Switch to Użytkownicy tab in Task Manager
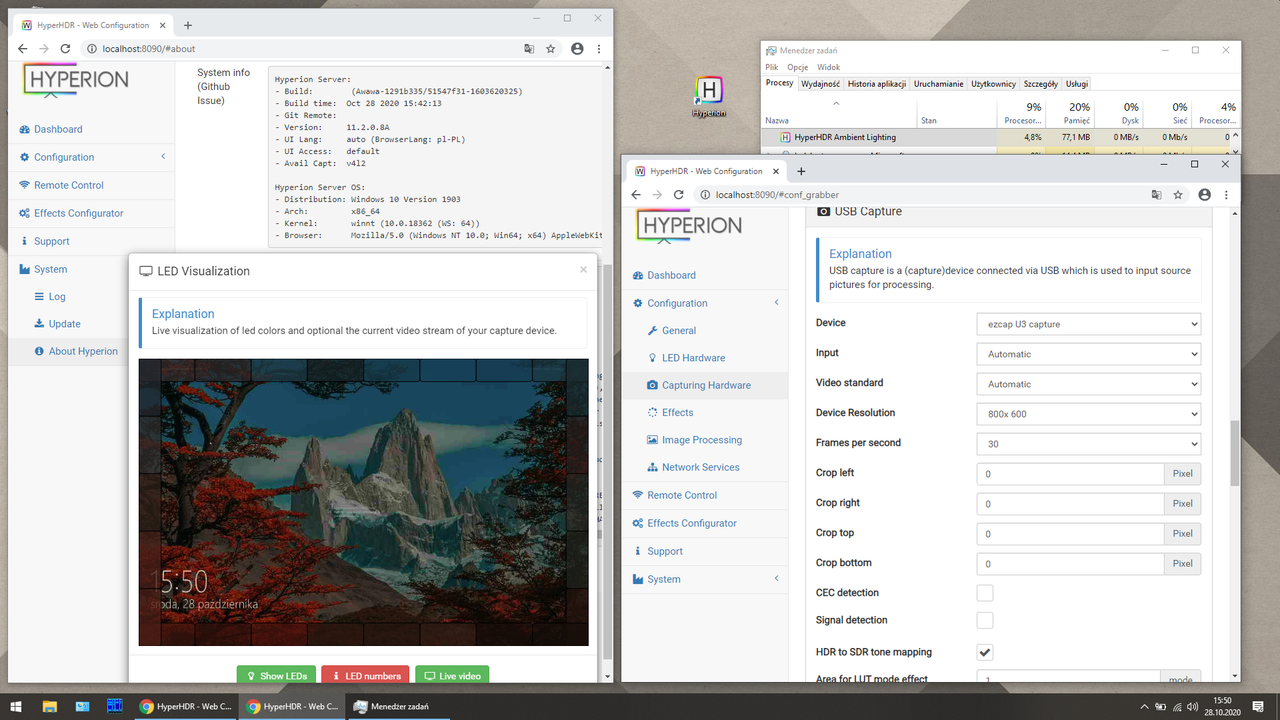 tap(993, 84)
